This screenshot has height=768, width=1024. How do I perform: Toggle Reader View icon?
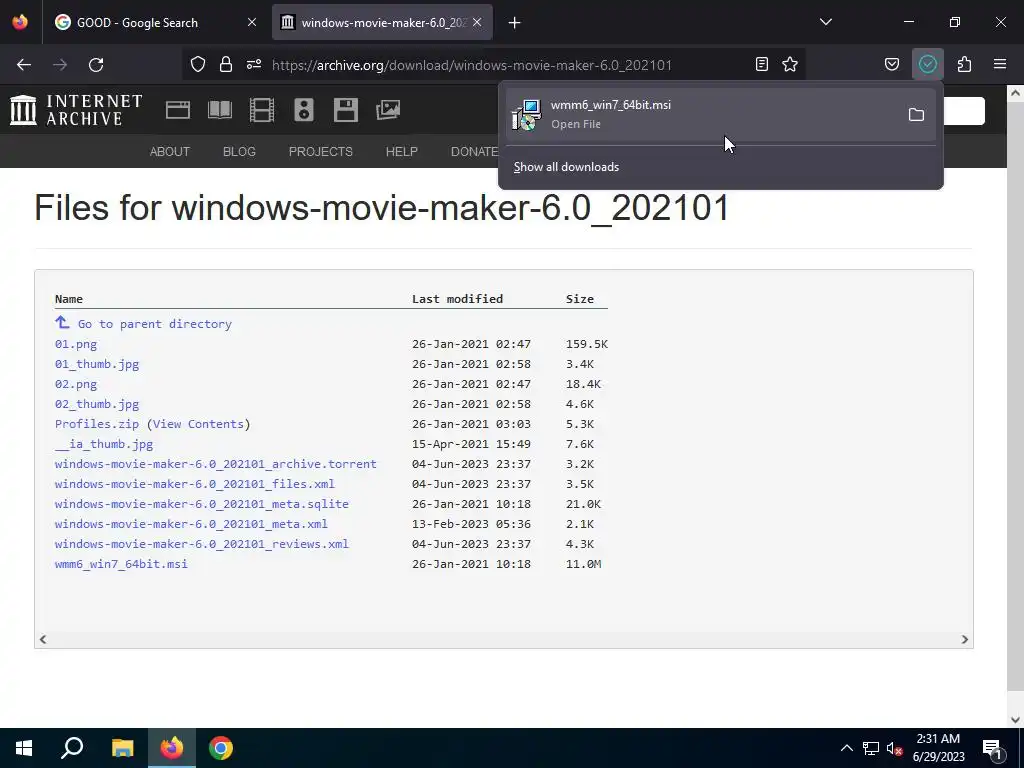pos(761,64)
